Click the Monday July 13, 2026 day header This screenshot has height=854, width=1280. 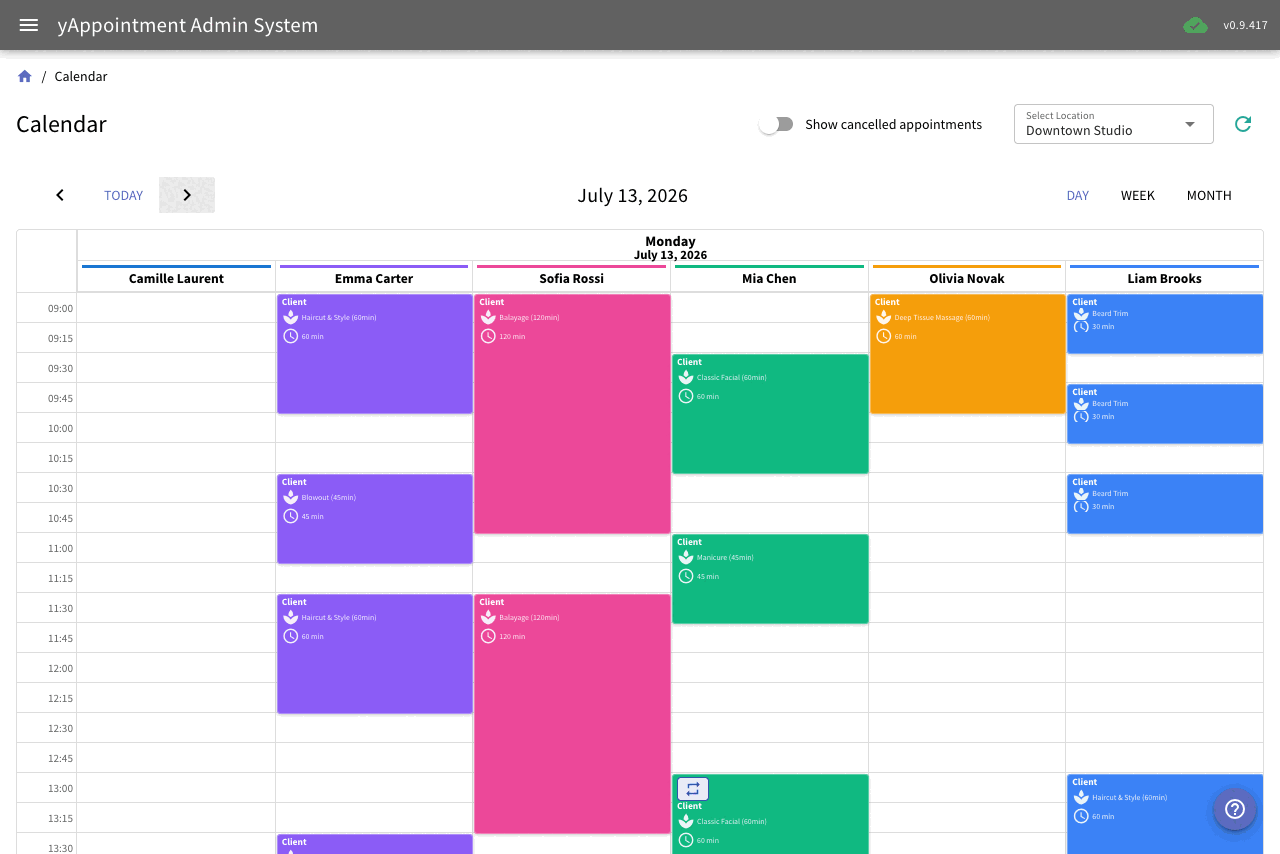670,247
